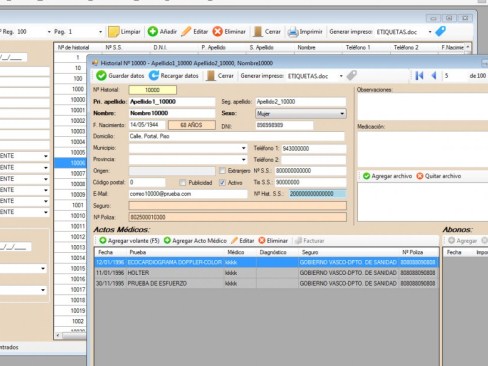This screenshot has height=366, width=488.
Task: Click Recargar datos button
Action: [x=173, y=76]
